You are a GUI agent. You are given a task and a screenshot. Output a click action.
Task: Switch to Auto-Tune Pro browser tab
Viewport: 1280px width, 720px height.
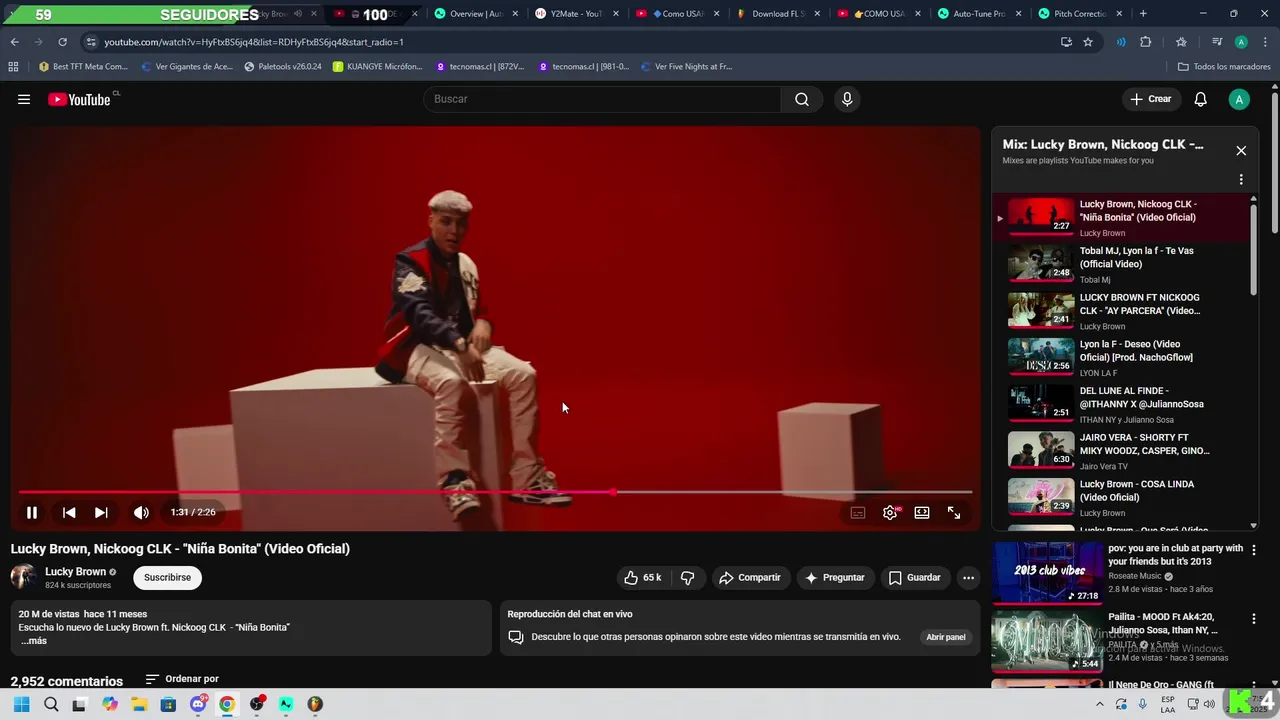click(979, 14)
